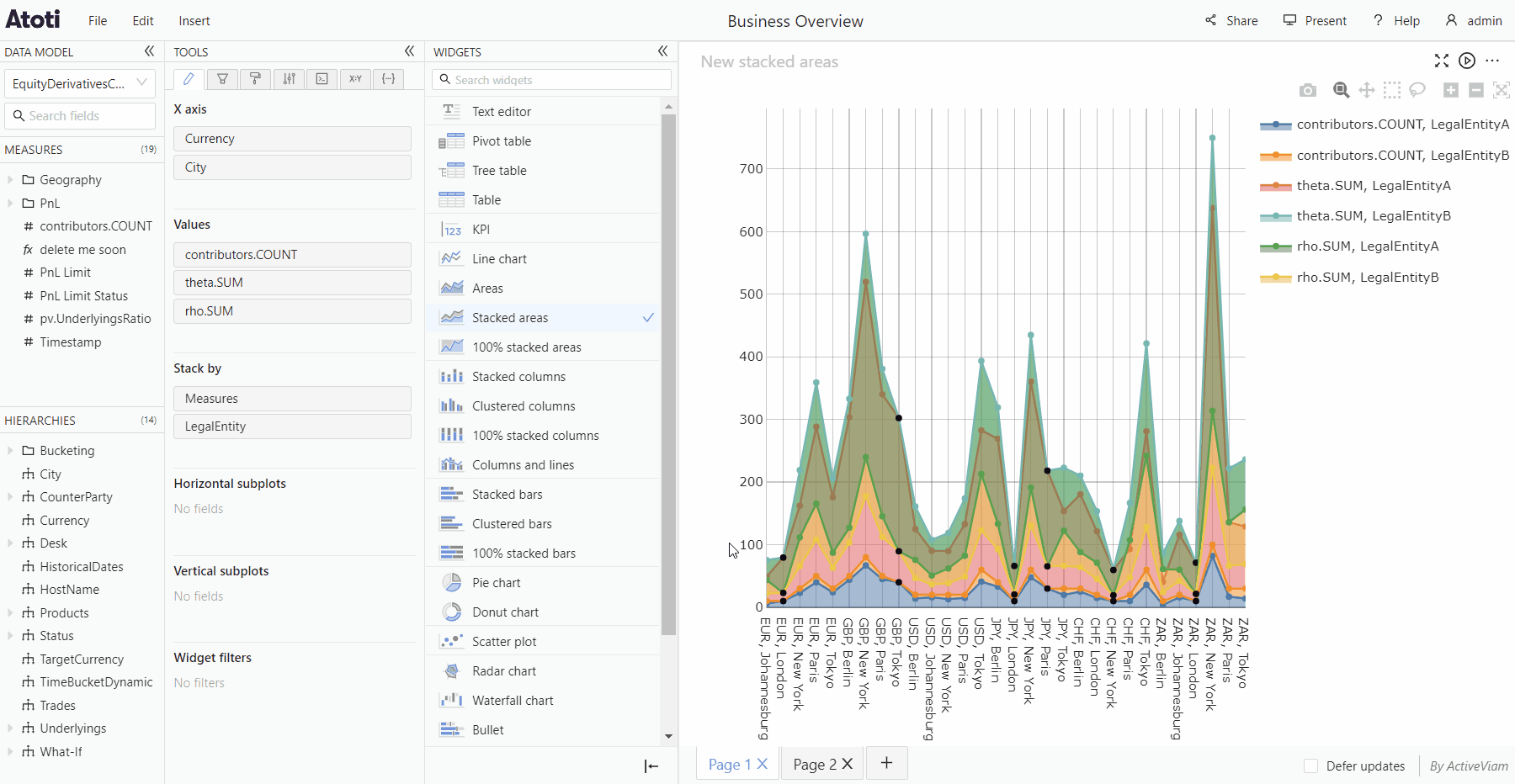Close the Page 2 tab
This screenshot has height=784, width=1515.
coord(848,764)
